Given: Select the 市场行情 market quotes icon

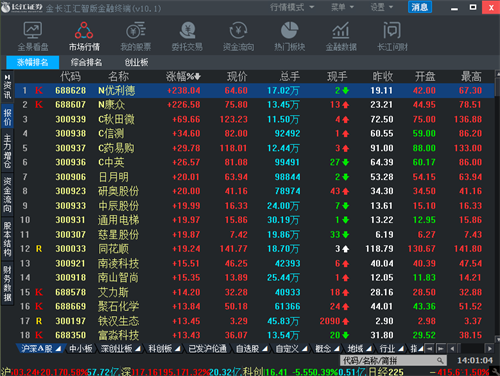Looking at the screenshot, I should (x=84, y=36).
